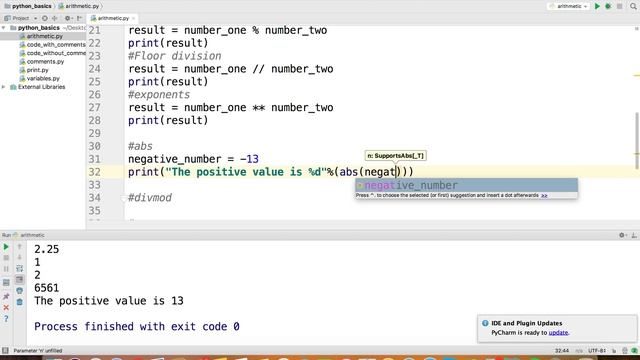Open Search Everywhere magnifier icon
The height and width of the screenshot is (360, 640).
[x=633, y=6]
